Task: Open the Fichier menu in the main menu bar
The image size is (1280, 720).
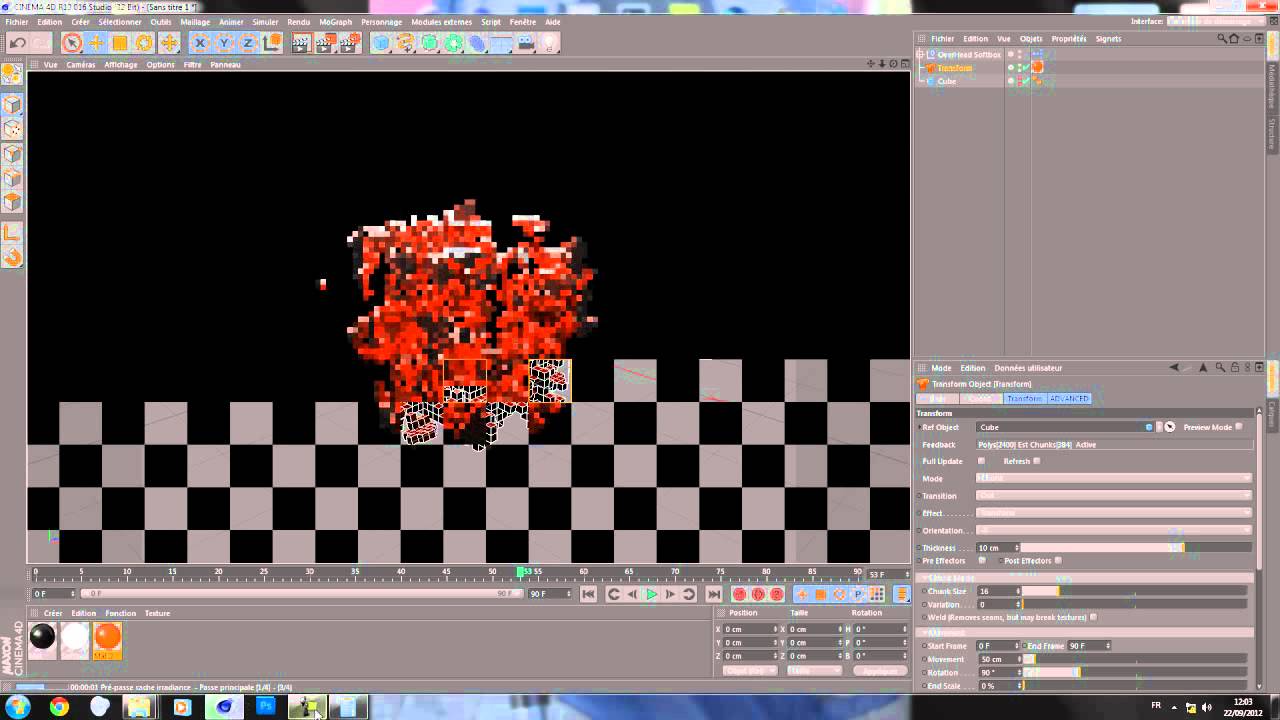Action: (17, 22)
